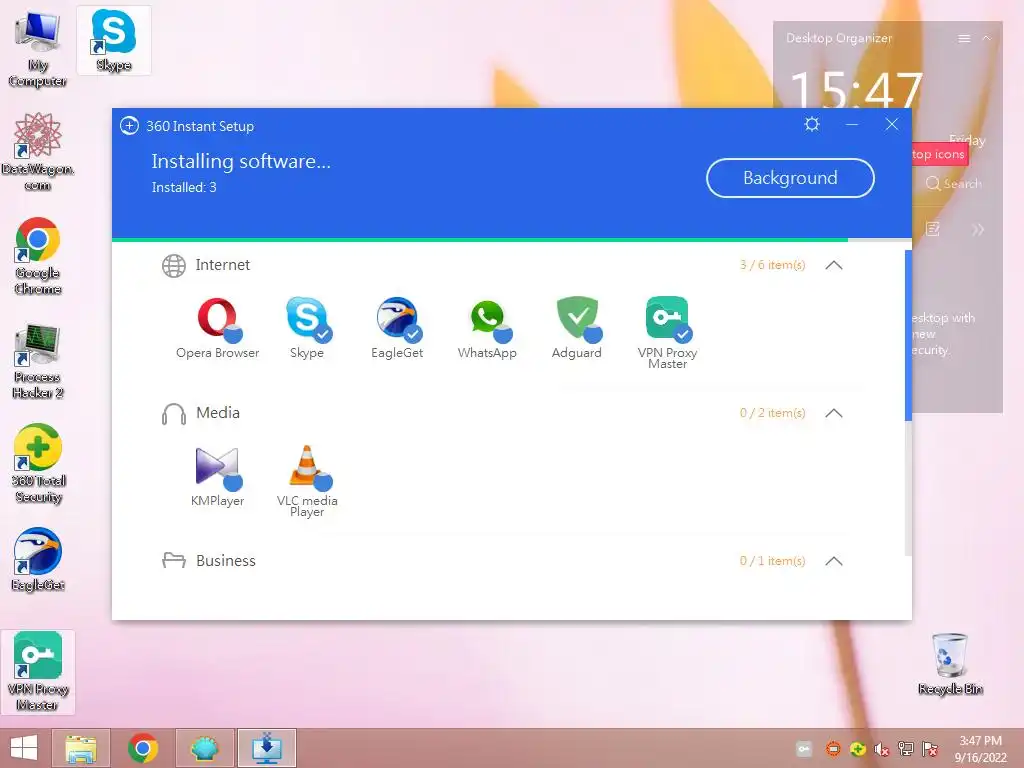Click the 360 Instant Setup title logo
The width and height of the screenshot is (1024, 768).
[129, 125]
